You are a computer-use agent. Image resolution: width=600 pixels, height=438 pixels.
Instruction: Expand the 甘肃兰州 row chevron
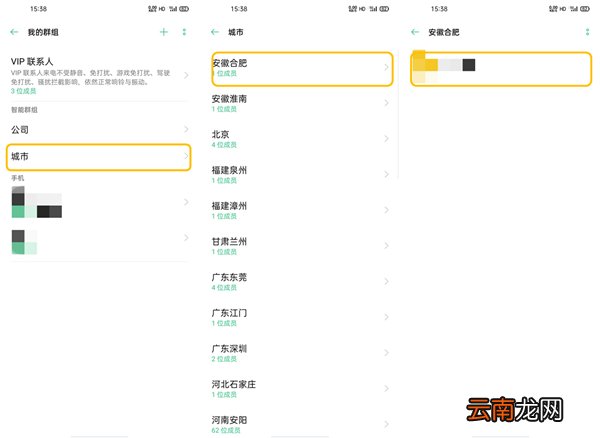[x=386, y=246]
